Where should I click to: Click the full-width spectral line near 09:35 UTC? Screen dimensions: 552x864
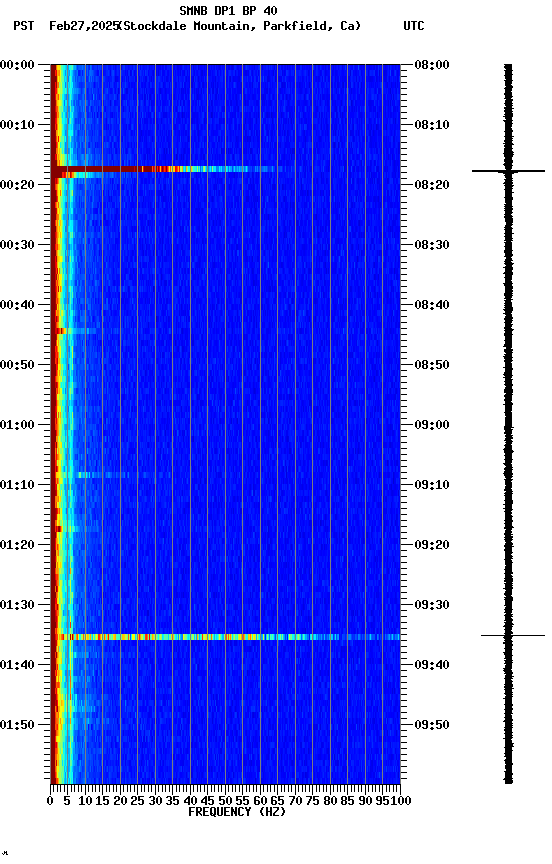226,637
